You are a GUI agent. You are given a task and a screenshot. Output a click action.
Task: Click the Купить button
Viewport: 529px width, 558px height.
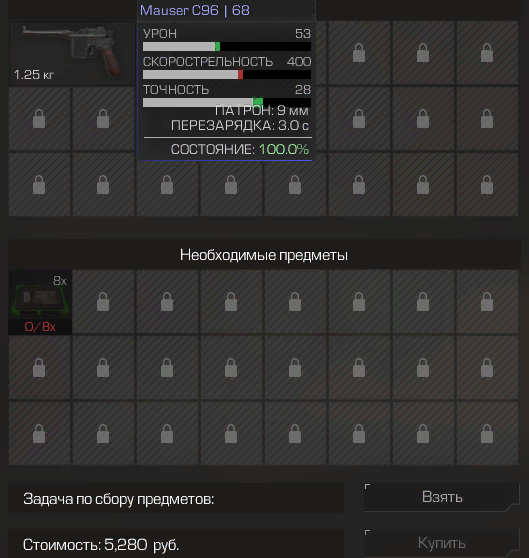coord(442,543)
